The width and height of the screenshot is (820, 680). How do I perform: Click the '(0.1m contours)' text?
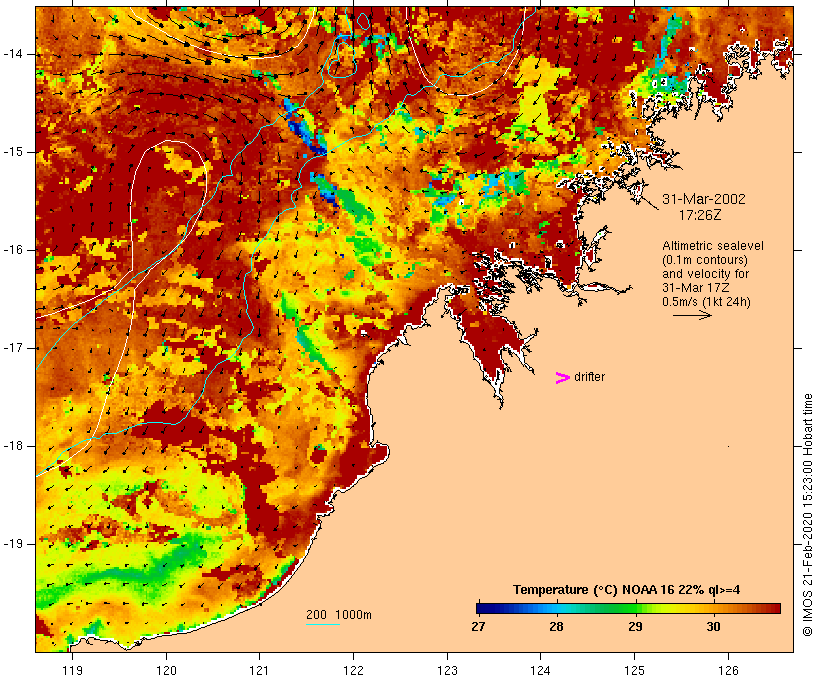coord(705,259)
